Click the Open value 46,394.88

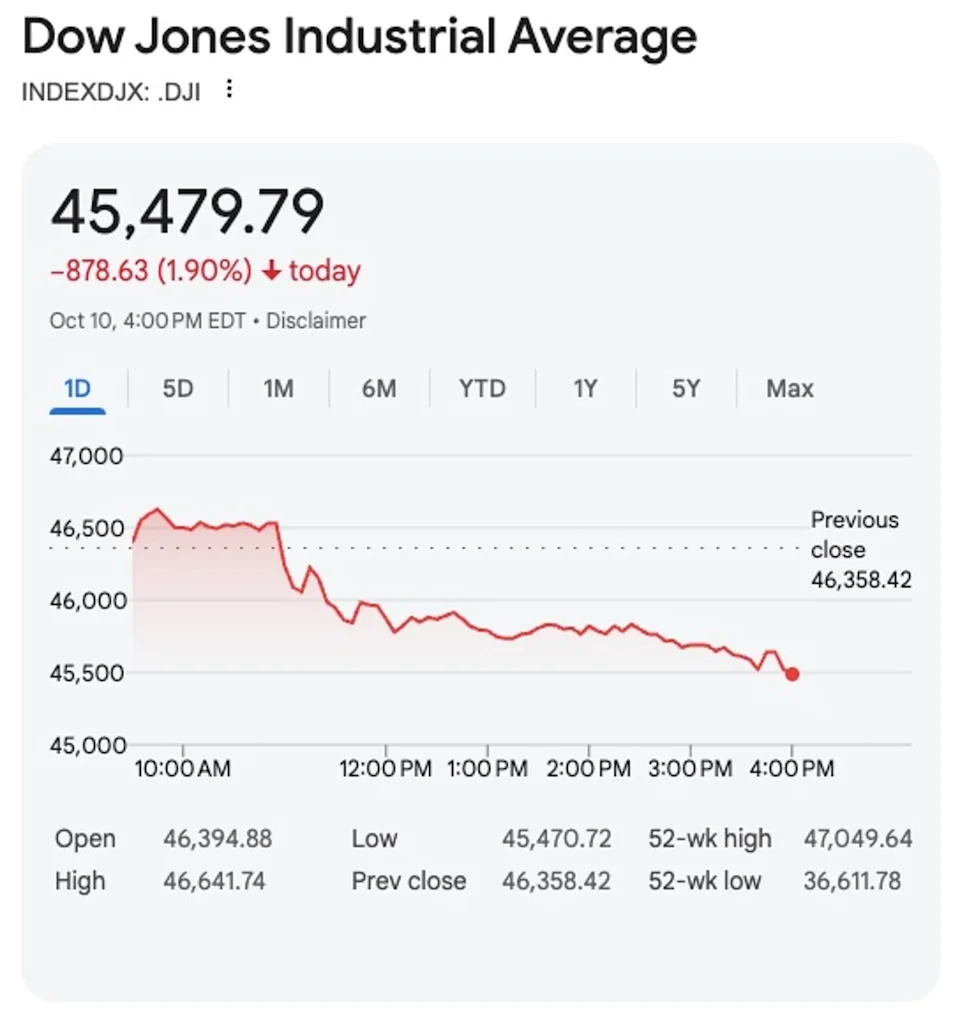[x=217, y=838]
